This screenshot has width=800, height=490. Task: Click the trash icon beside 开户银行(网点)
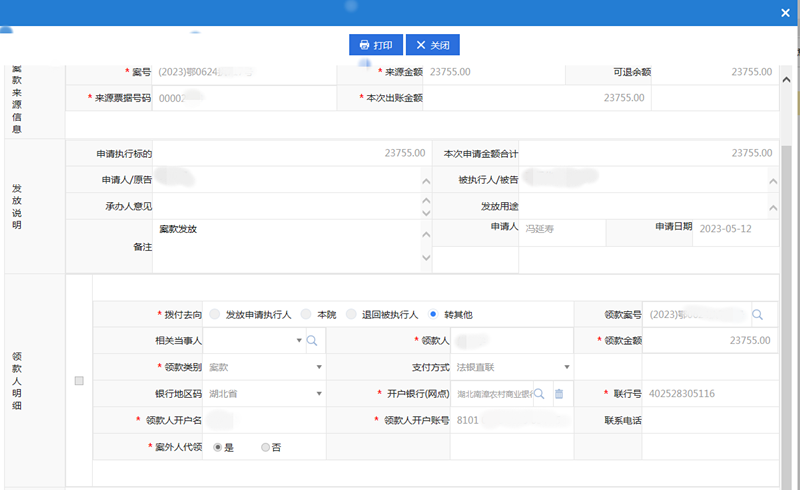pos(559,394)
